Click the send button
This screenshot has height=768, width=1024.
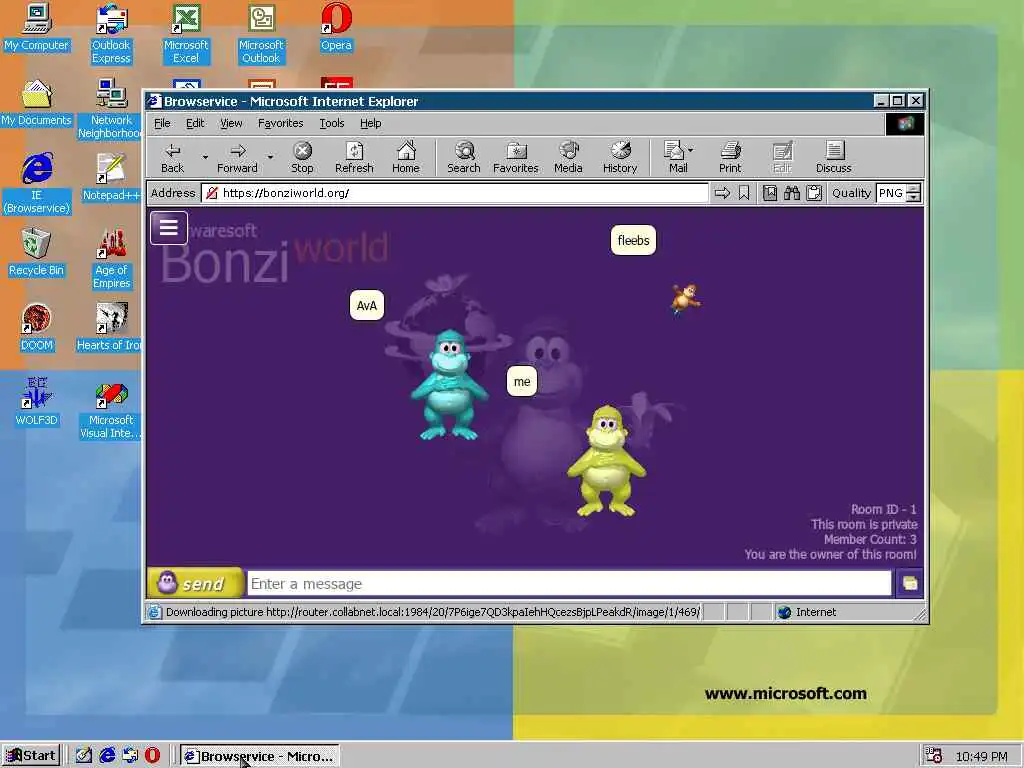[x=195, y=583]
